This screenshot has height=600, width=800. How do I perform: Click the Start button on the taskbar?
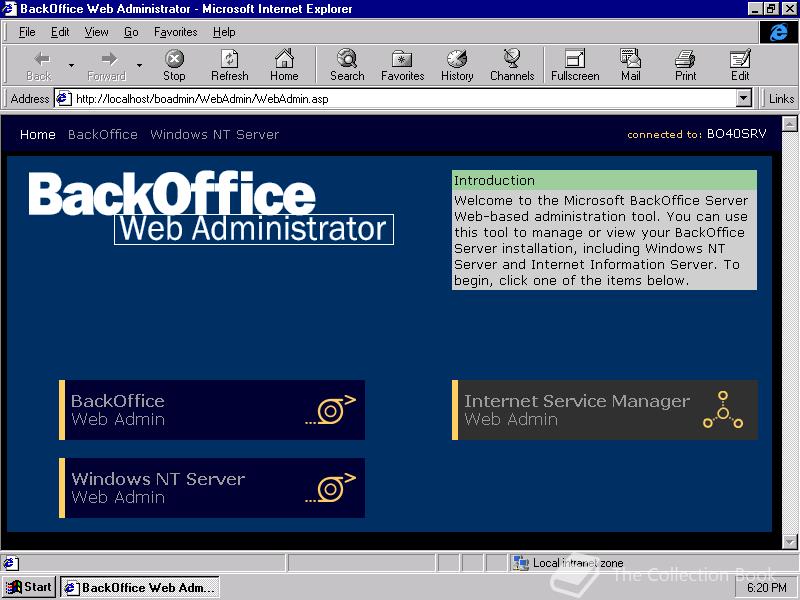coord(30,587)
